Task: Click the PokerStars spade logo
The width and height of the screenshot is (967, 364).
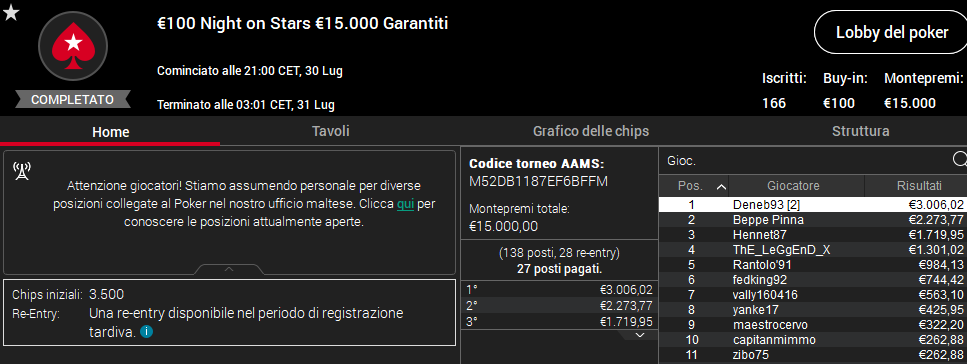Action: tap(73, 47)
